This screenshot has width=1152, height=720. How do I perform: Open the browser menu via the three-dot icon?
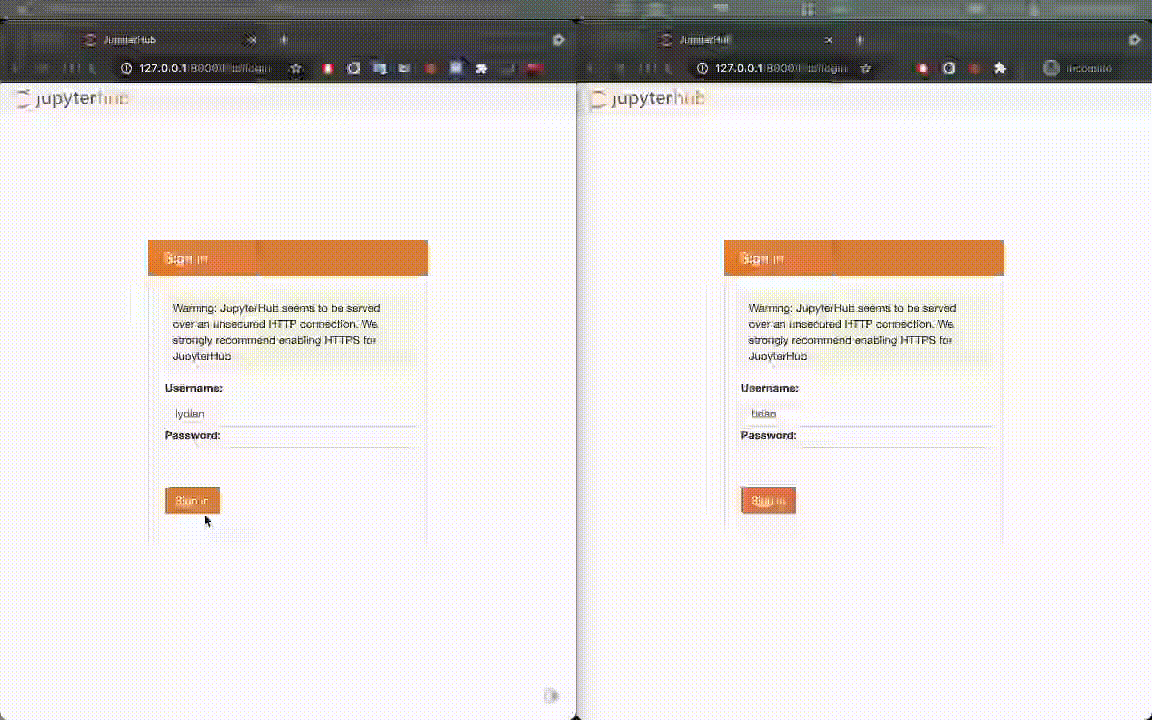[x=535, y=68]
